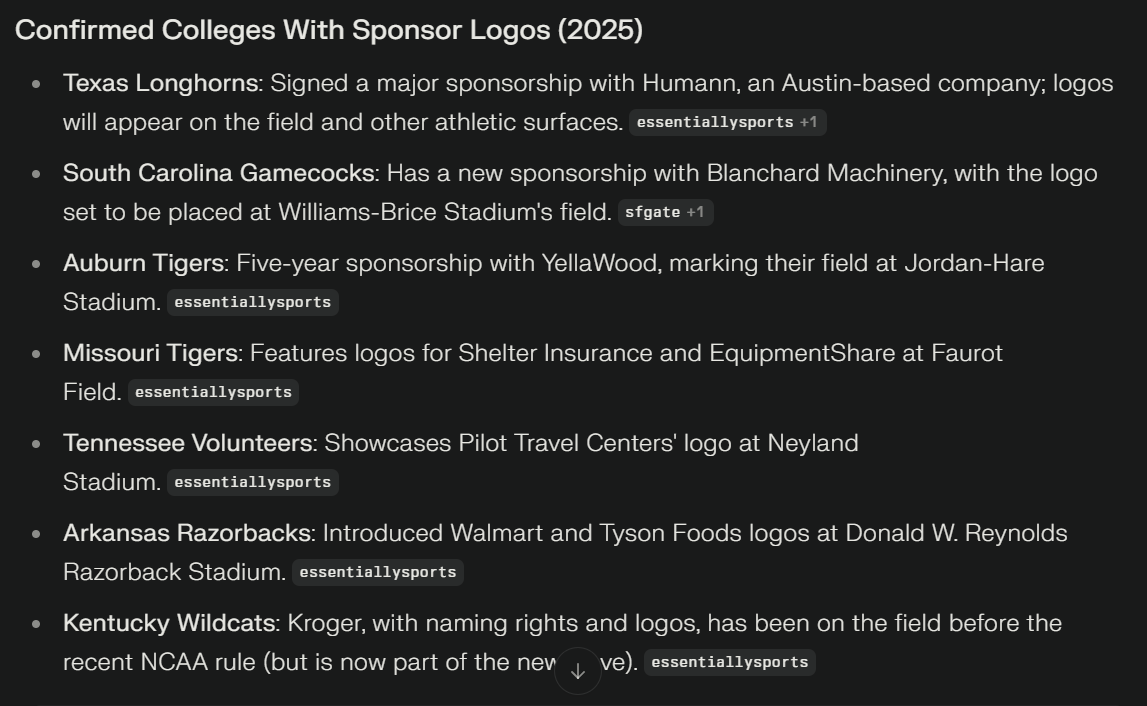Click Blanchard Machinery in the South Carolina entry
Viewport: 1147px width, 706px height.
823,173
